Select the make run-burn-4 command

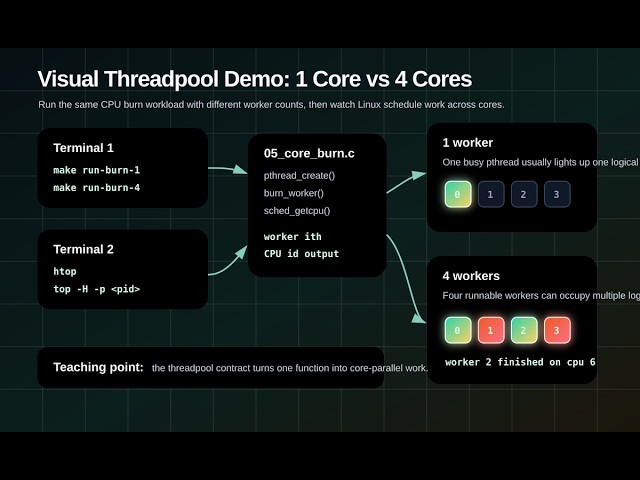(x=97, y=188)
